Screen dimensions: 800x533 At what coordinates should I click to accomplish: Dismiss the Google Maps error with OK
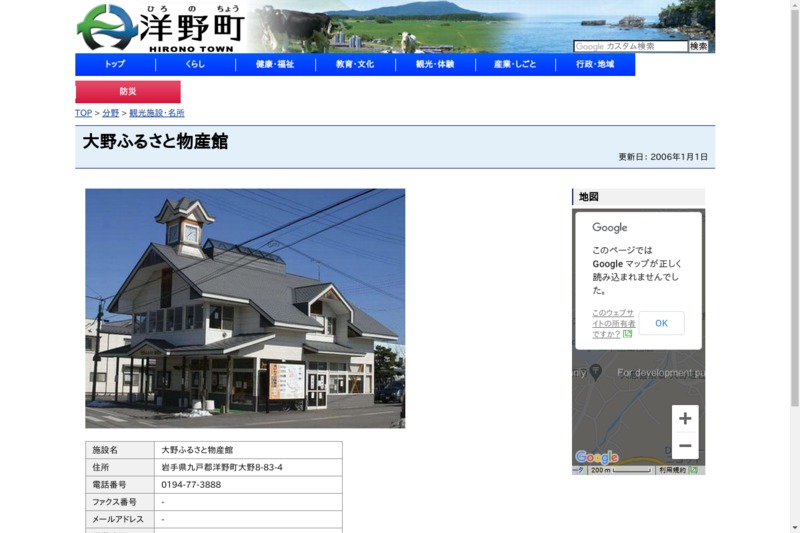[661, 323]
